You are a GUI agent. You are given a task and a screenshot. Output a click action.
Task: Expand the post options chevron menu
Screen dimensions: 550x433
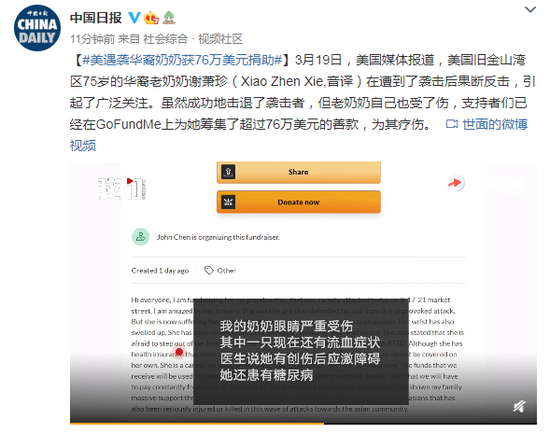click(530, 9)
